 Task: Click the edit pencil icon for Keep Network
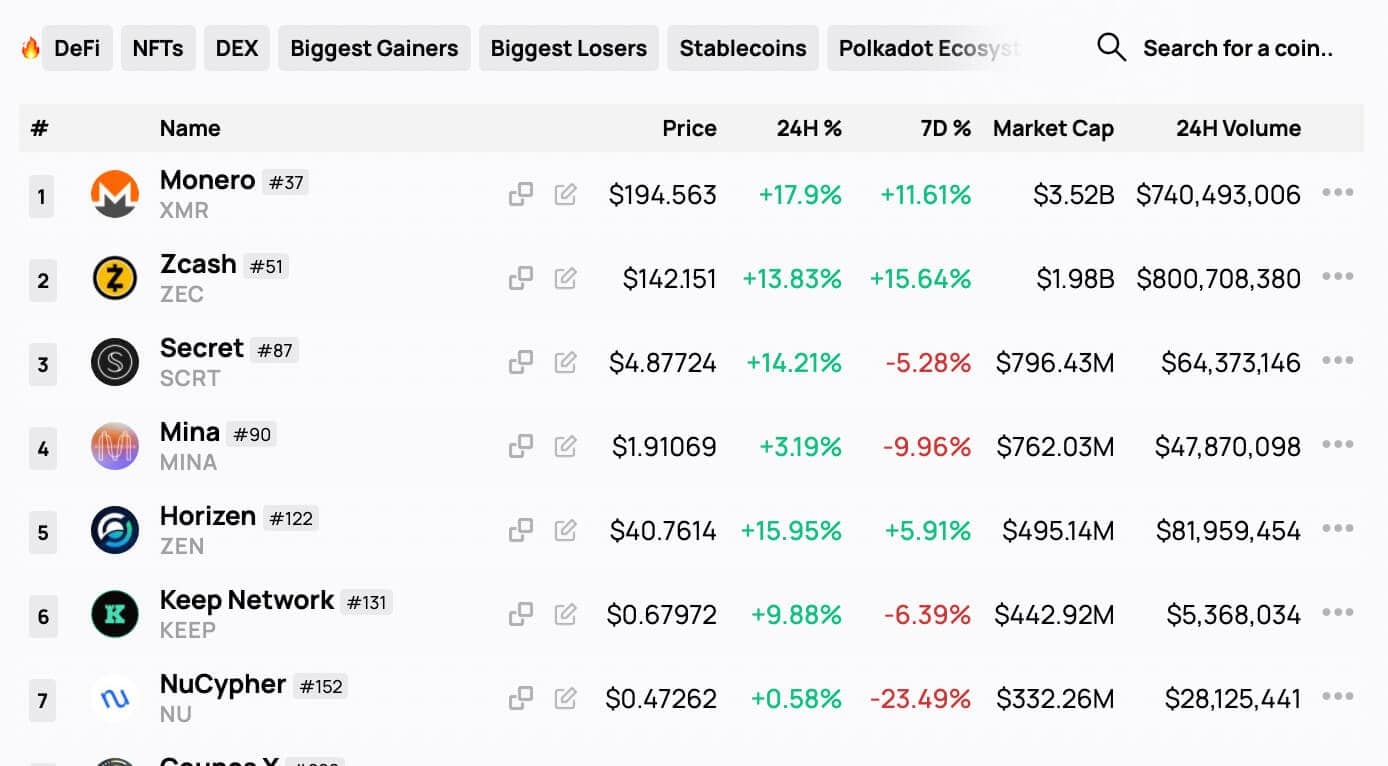[x=566, y=614]
